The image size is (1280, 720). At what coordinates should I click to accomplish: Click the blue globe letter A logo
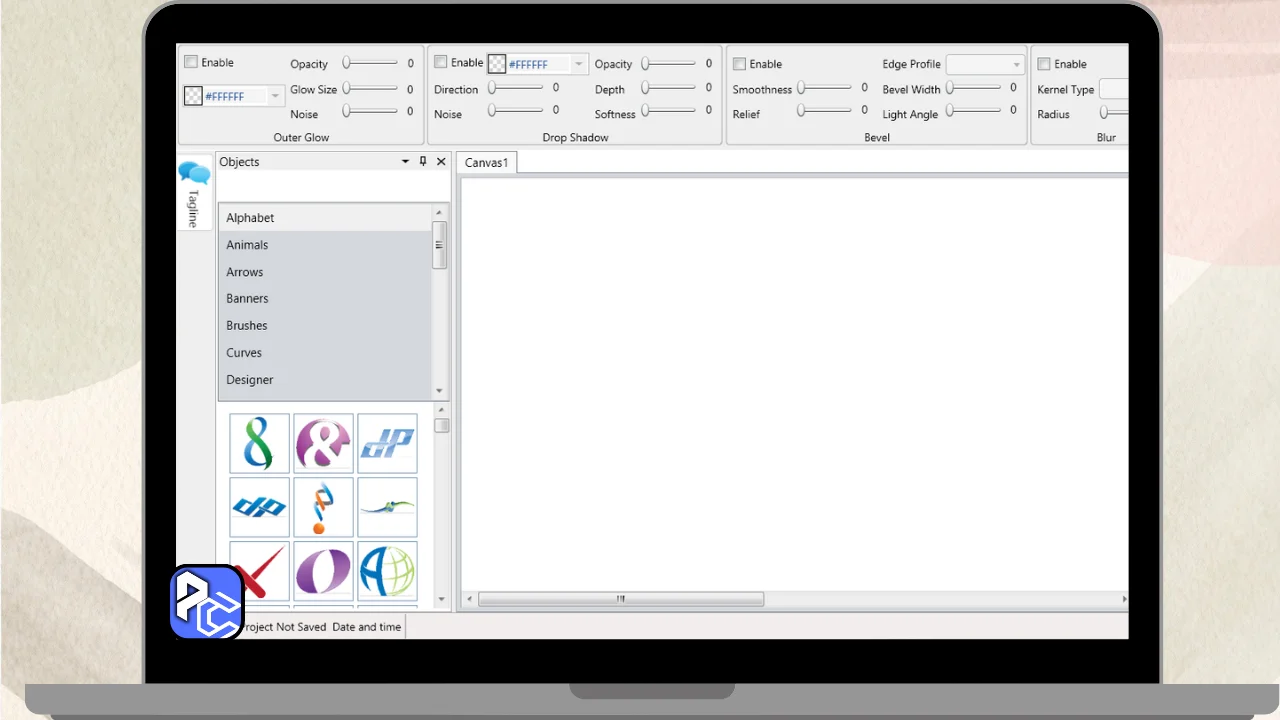(x=387, y=570)
